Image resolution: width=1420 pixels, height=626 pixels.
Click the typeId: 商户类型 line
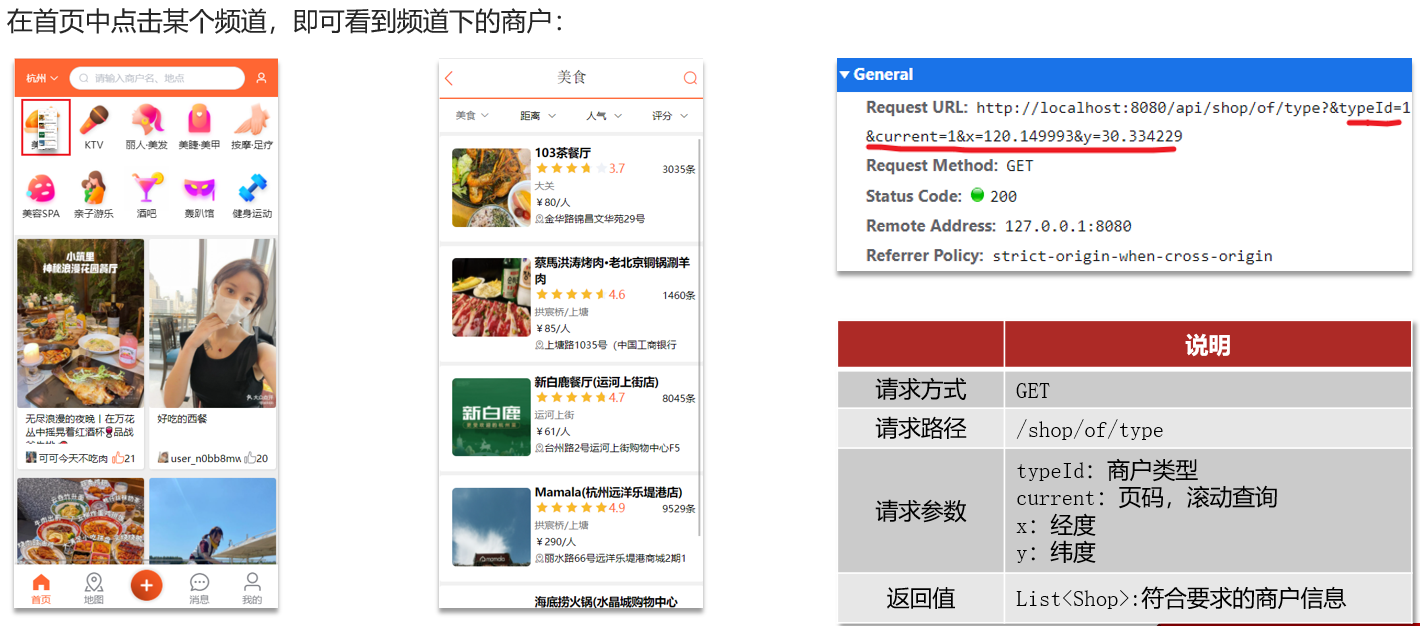pos(1107,470)
